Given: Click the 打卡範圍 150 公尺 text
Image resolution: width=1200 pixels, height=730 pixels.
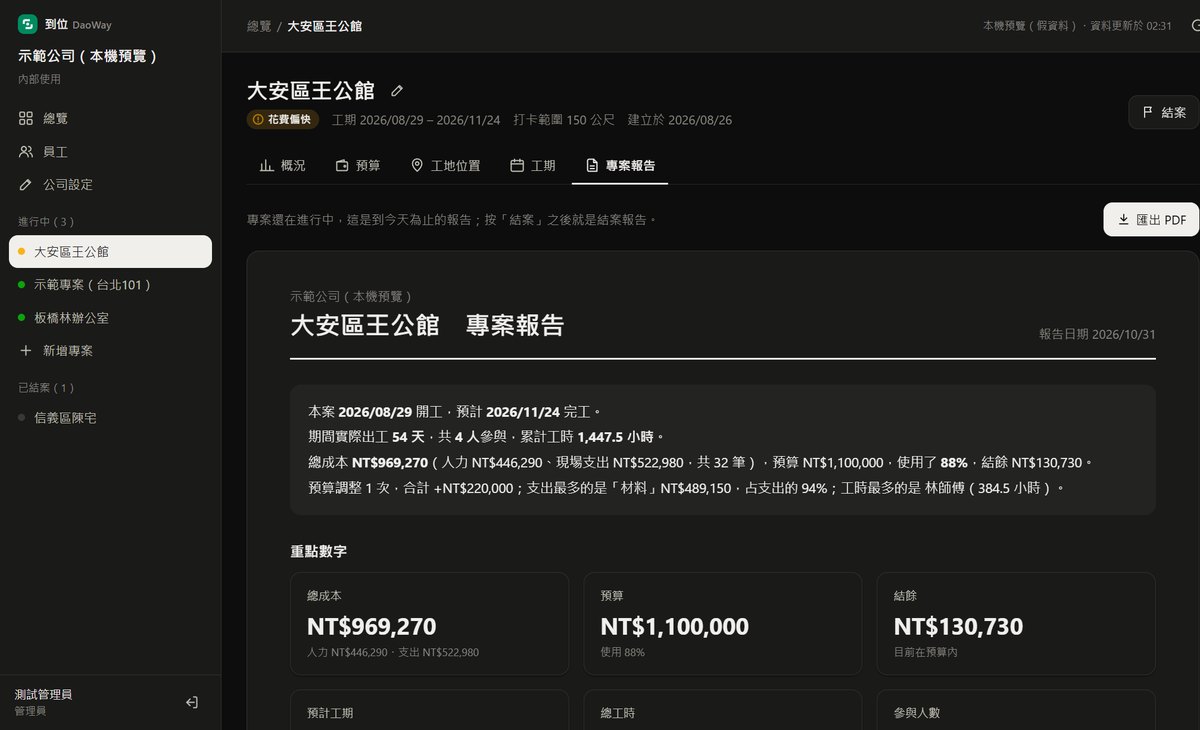Looking at the screenshot, I should click(x=563, y=120).
